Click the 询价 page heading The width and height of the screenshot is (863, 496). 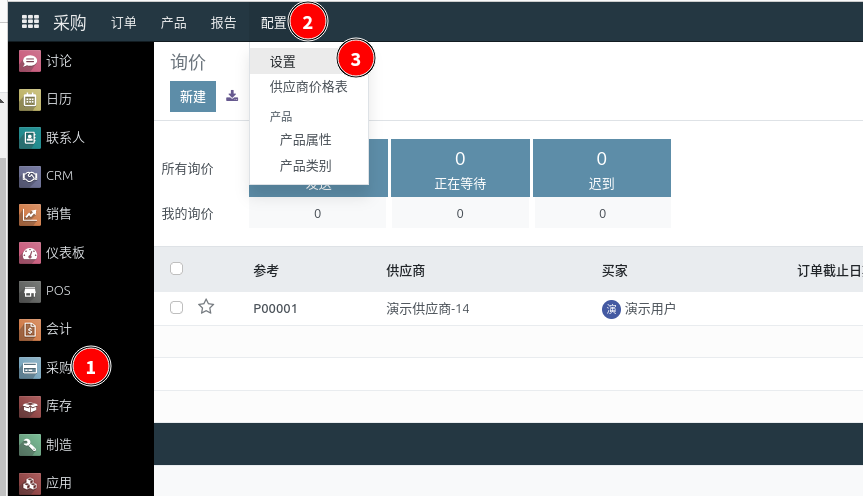[x=188, y=62]
